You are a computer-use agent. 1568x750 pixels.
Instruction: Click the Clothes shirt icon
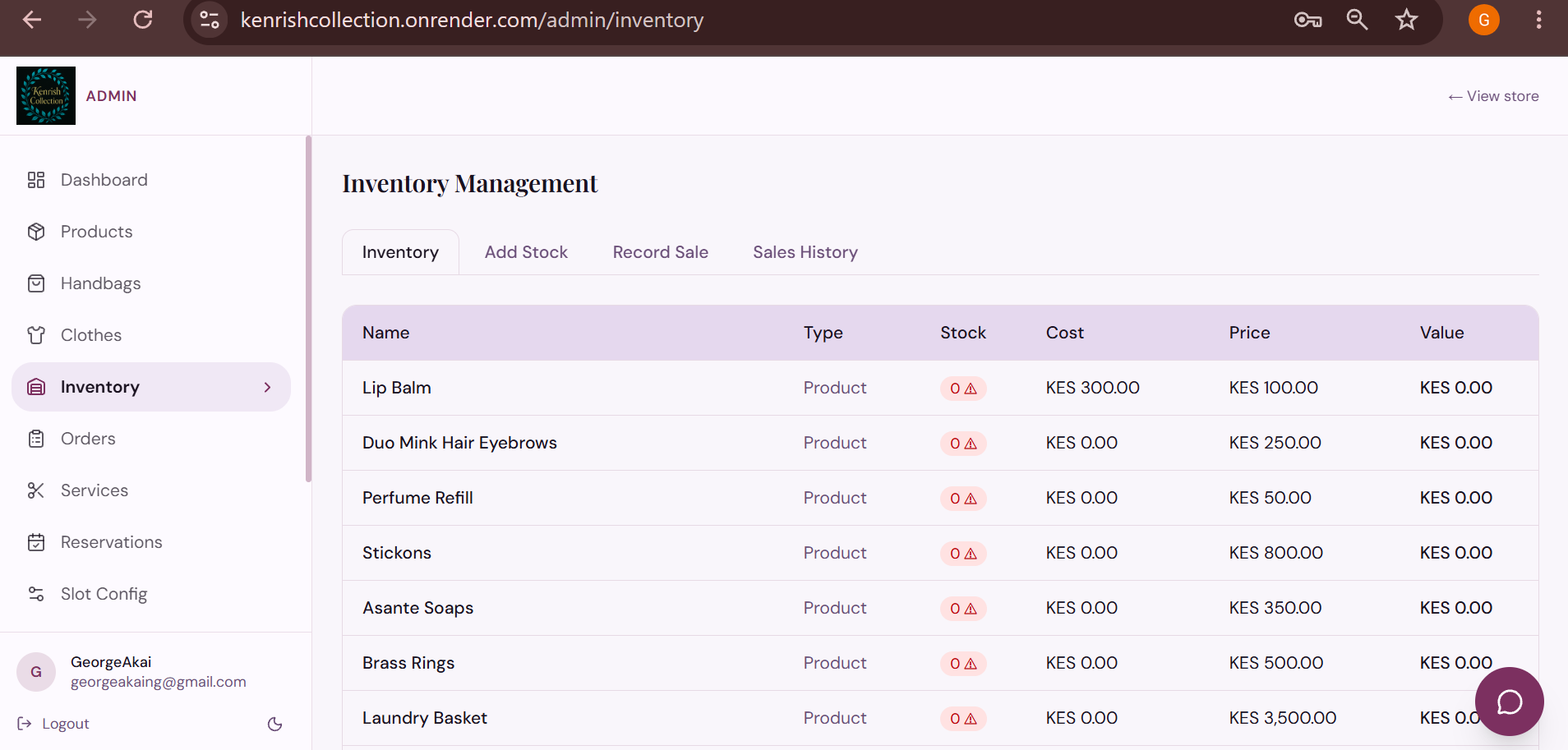coord(36,335)
